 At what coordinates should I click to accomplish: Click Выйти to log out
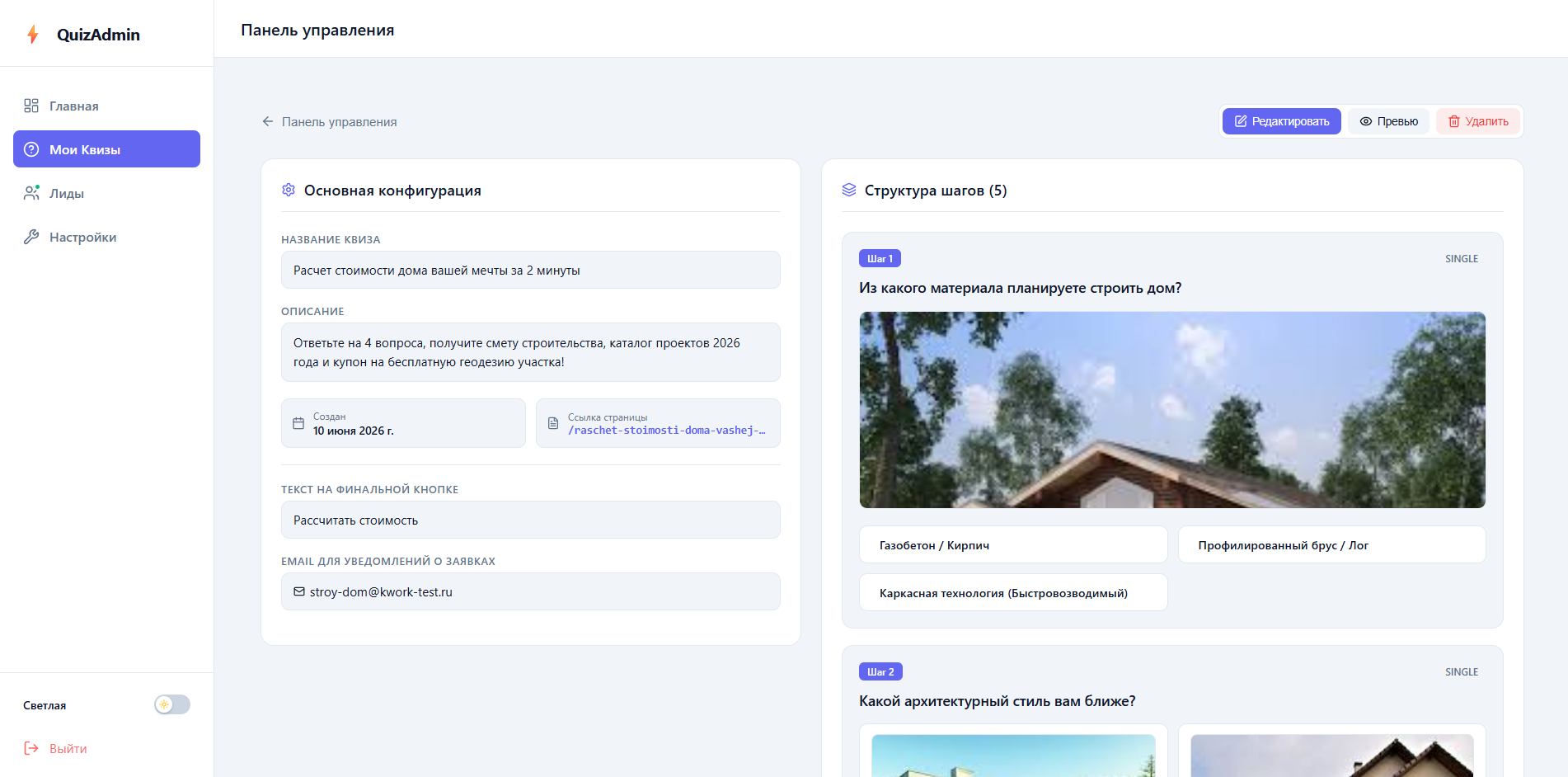click(68, 748)
